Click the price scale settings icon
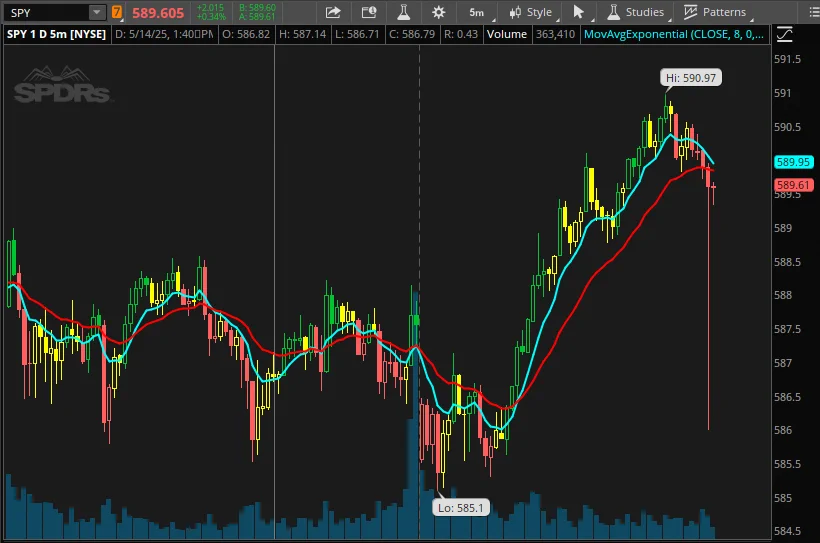Viewport: 820px width, 543px height. [784, 35]
